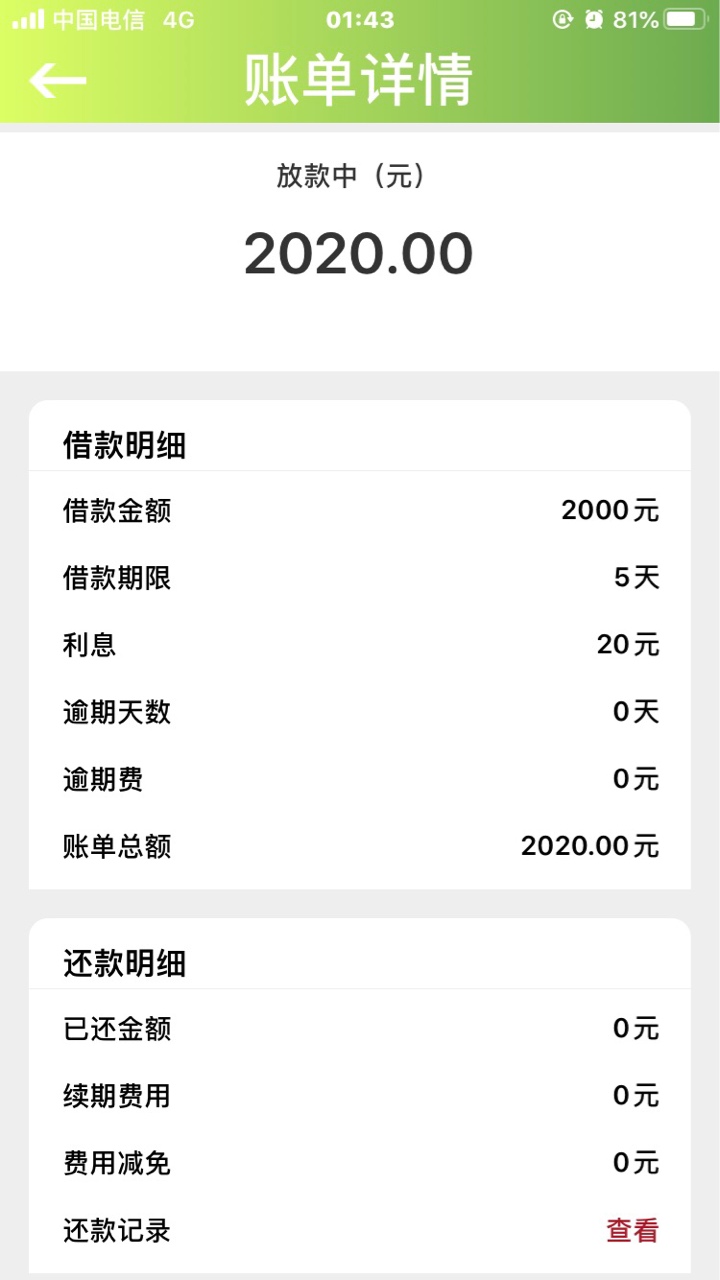Open 查看 repayment records link
The image size is (720, 1280).
click(632, 1231)
